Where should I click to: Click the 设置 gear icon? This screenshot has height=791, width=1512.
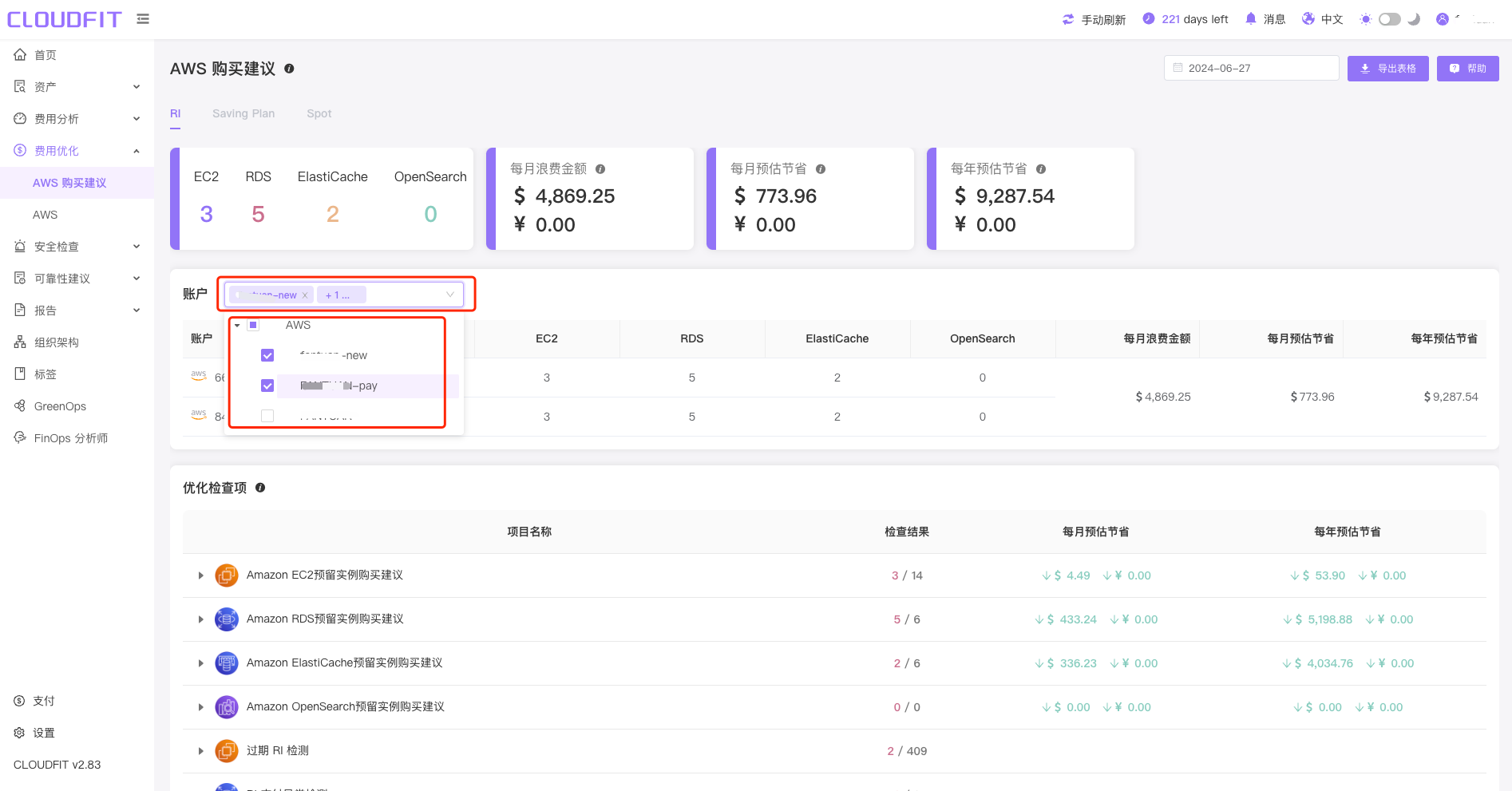click(x=19, y=732)
